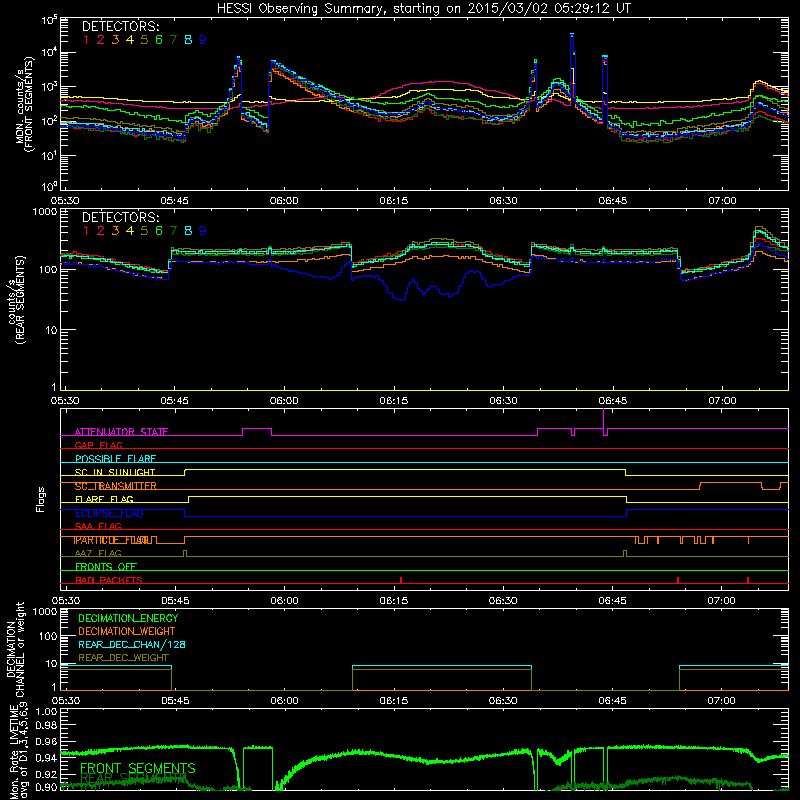Click the BAD_PACKETS flag label
Image resolution: width=800 pixels, height=800 pixels.
pos(109,580)
